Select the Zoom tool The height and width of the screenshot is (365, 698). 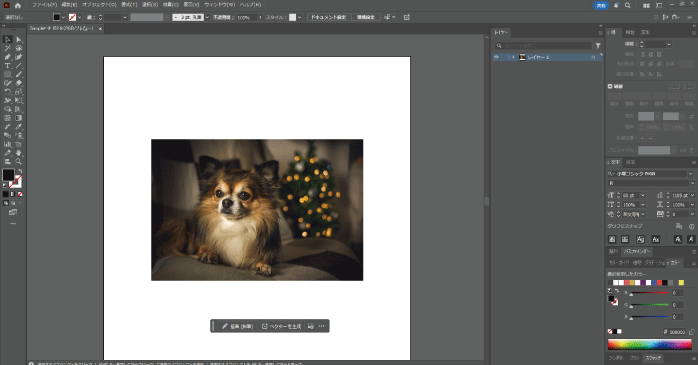[19, 162]
